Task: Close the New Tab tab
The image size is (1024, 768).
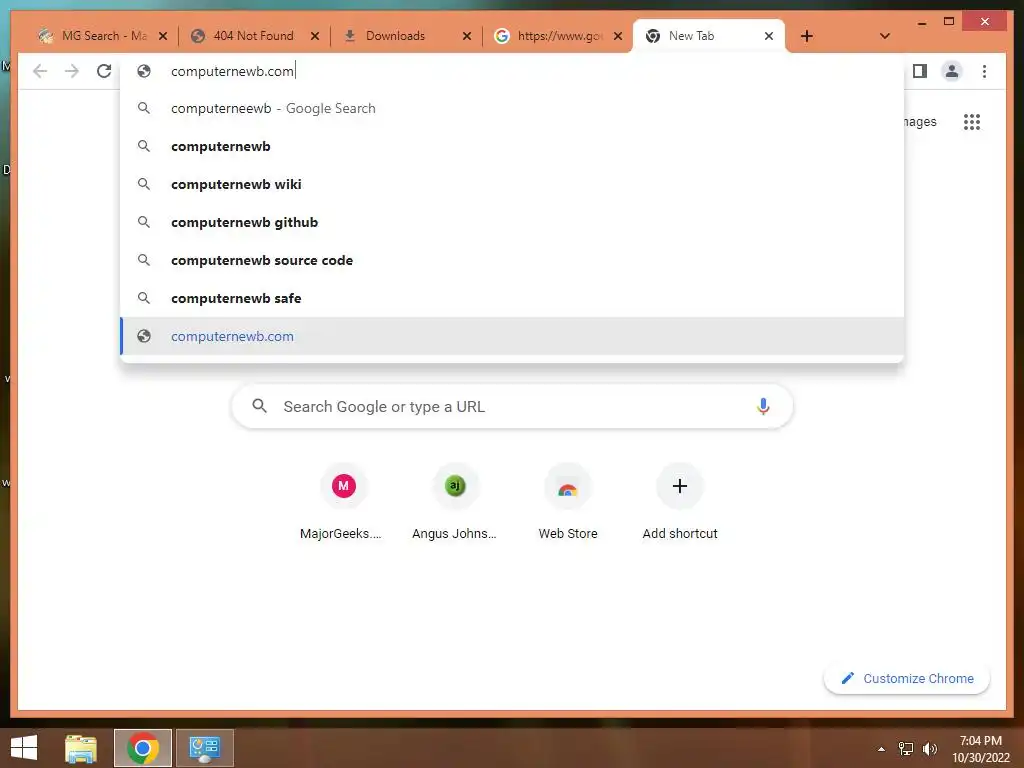Action: click(769, 36)
